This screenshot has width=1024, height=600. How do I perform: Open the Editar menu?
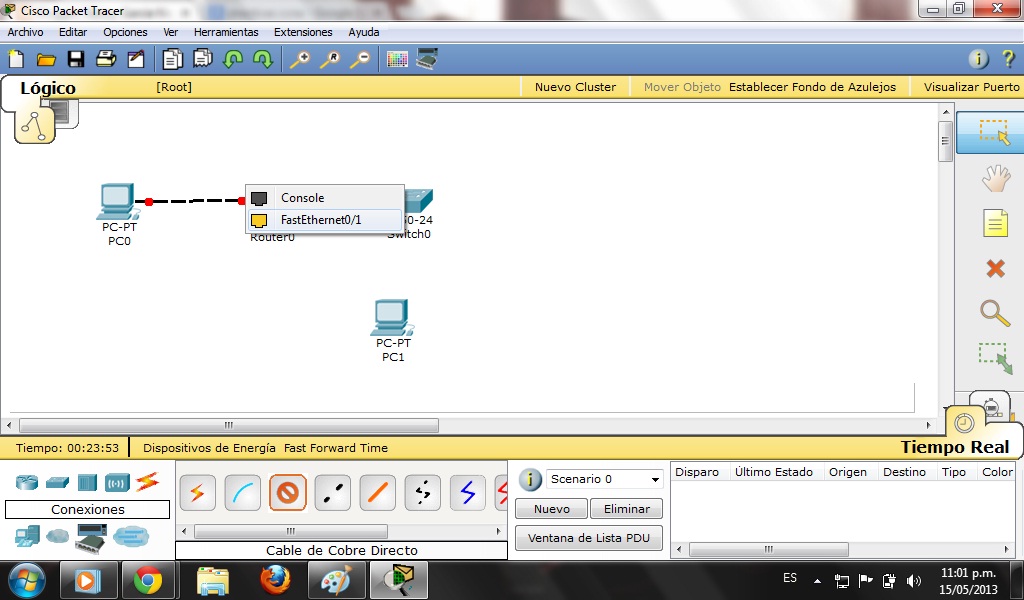[73, 32]
